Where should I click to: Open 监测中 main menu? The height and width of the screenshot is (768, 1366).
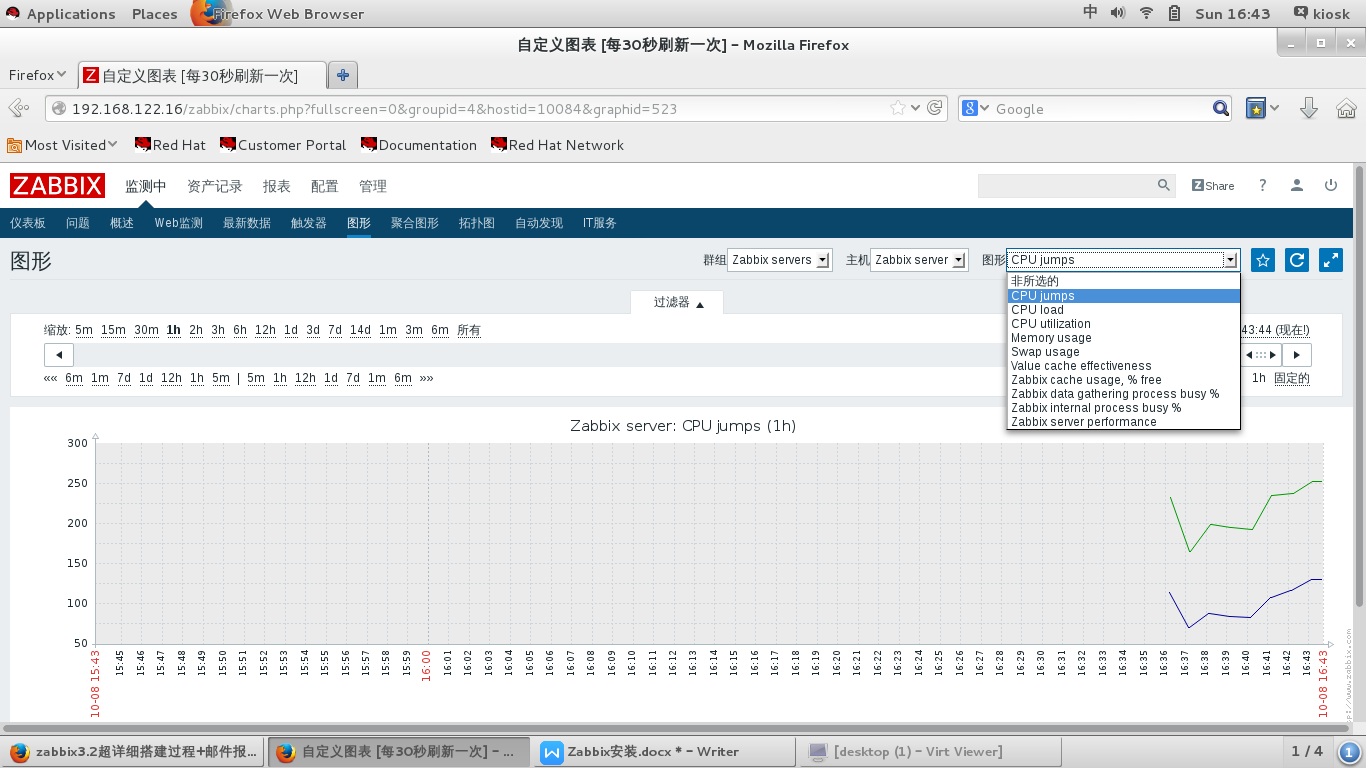tap(145, 186)
